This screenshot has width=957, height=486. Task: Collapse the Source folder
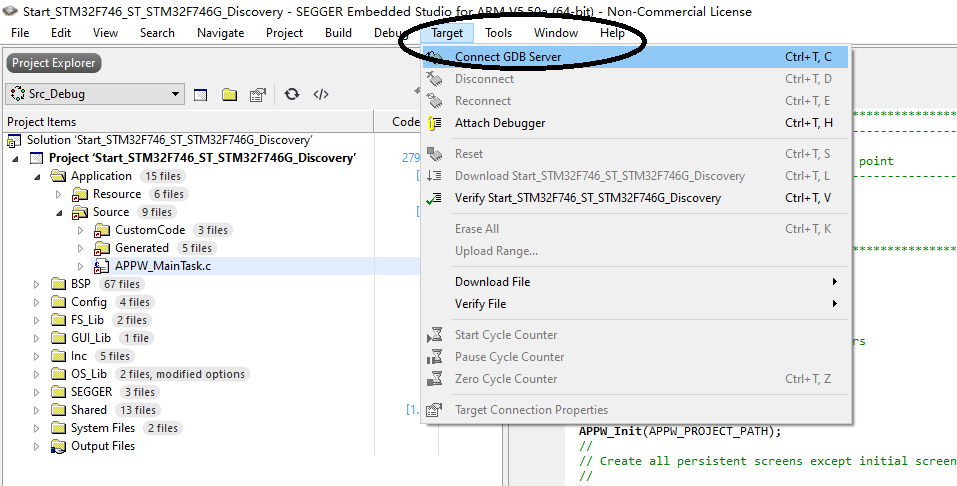pyautogui.click(x=59, y=212)
